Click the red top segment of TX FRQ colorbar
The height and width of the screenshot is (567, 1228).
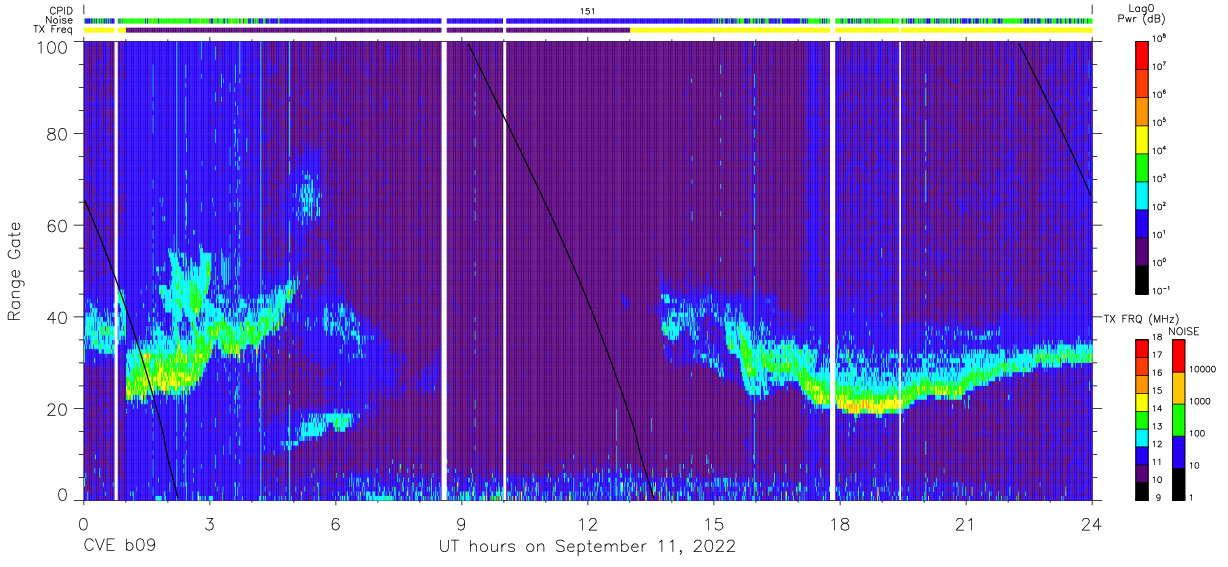click(x=1142, y=348)
